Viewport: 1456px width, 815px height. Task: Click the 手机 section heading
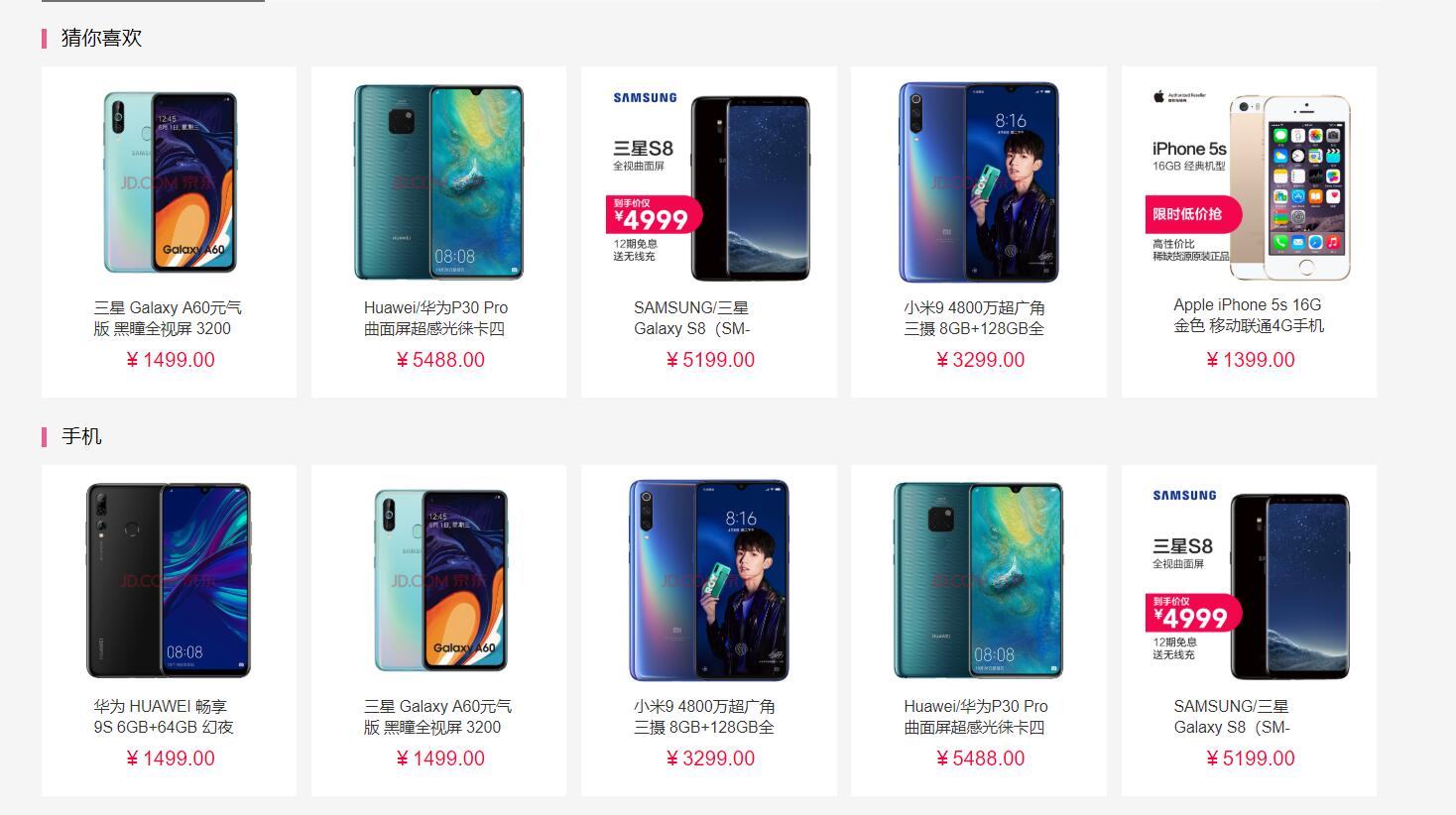point(81,436)
